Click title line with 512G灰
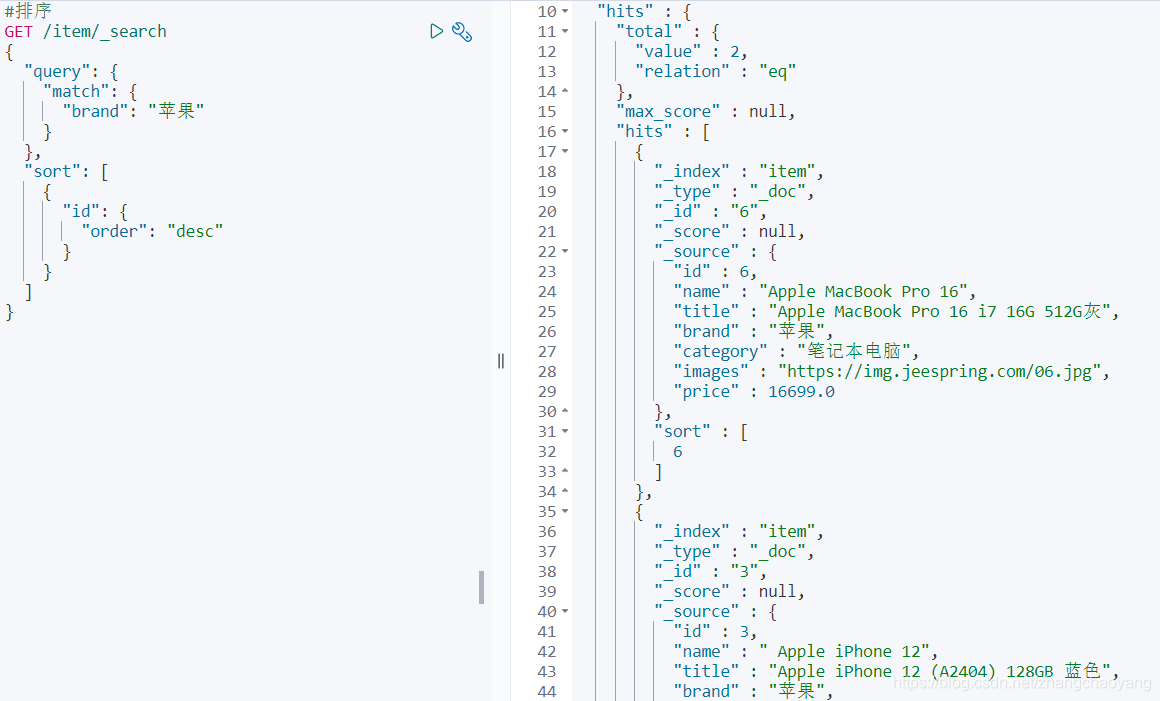1160x701 pixels. [x=896, y=311]
